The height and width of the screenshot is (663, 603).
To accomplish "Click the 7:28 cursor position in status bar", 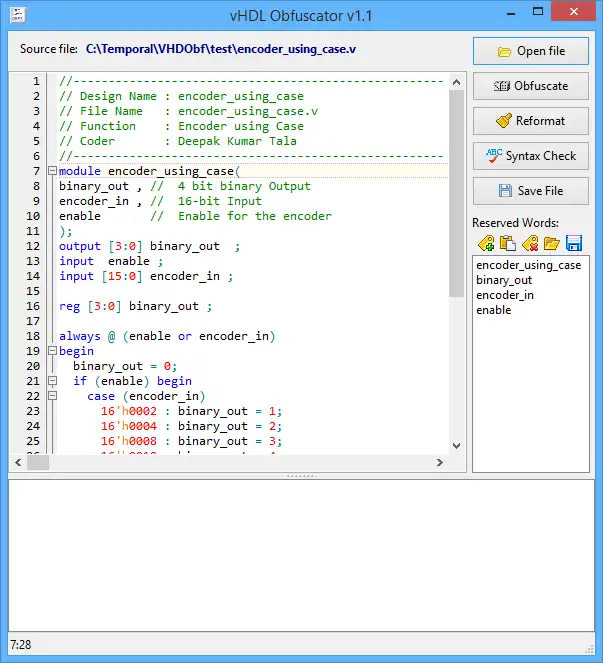I will tap(21, 645).
